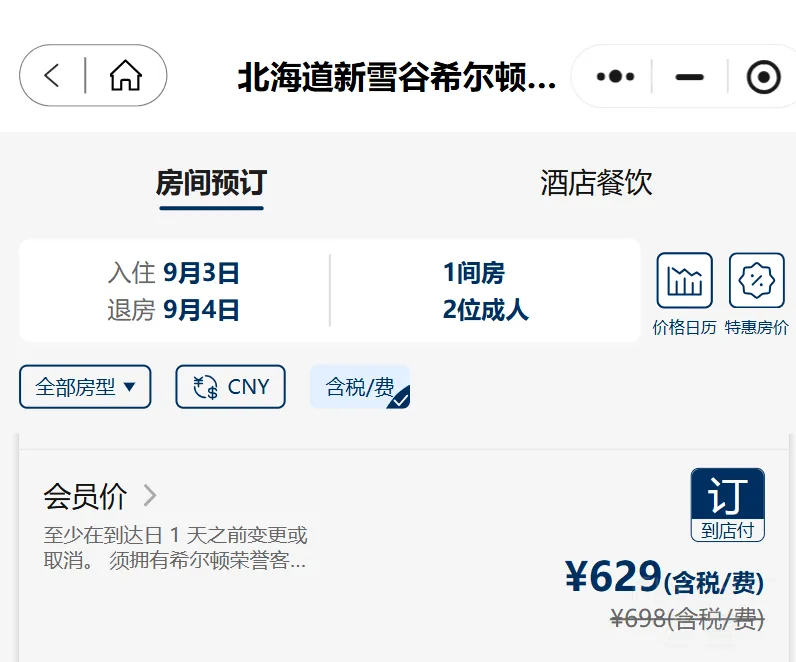This screenshot has width=796, height=662.
Task: Tap hotel title 北海道新雪谷希尔顿
Action: (x=397, y=77)
